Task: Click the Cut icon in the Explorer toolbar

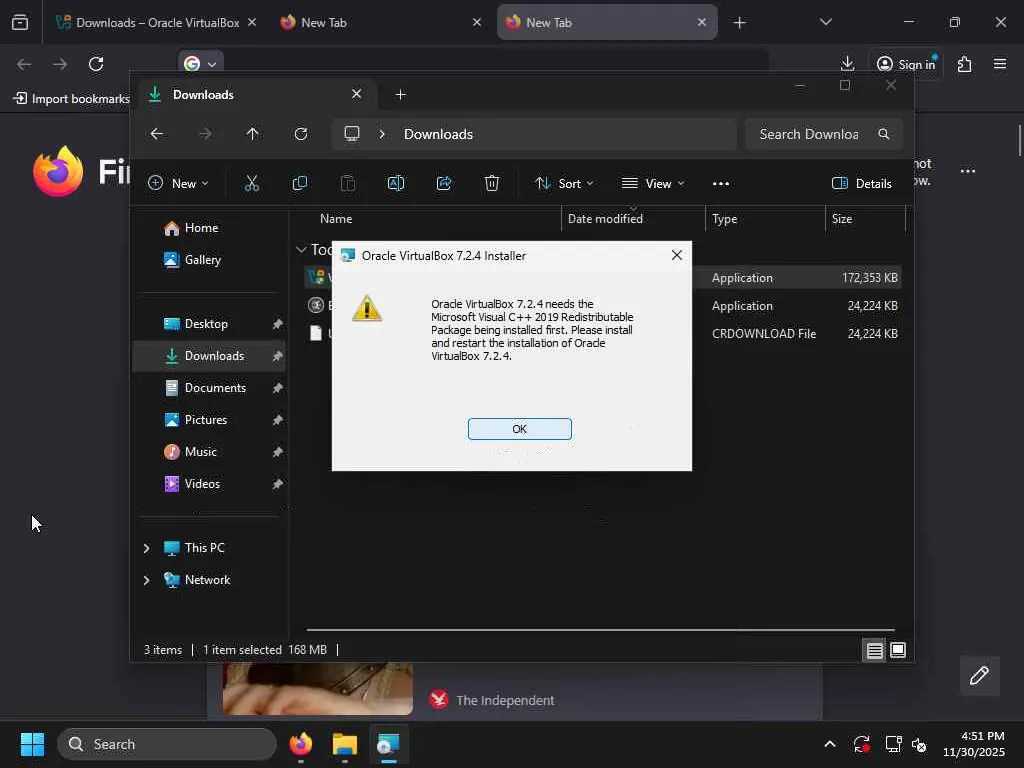Action: pyautogui.click(x=251, y=184)
